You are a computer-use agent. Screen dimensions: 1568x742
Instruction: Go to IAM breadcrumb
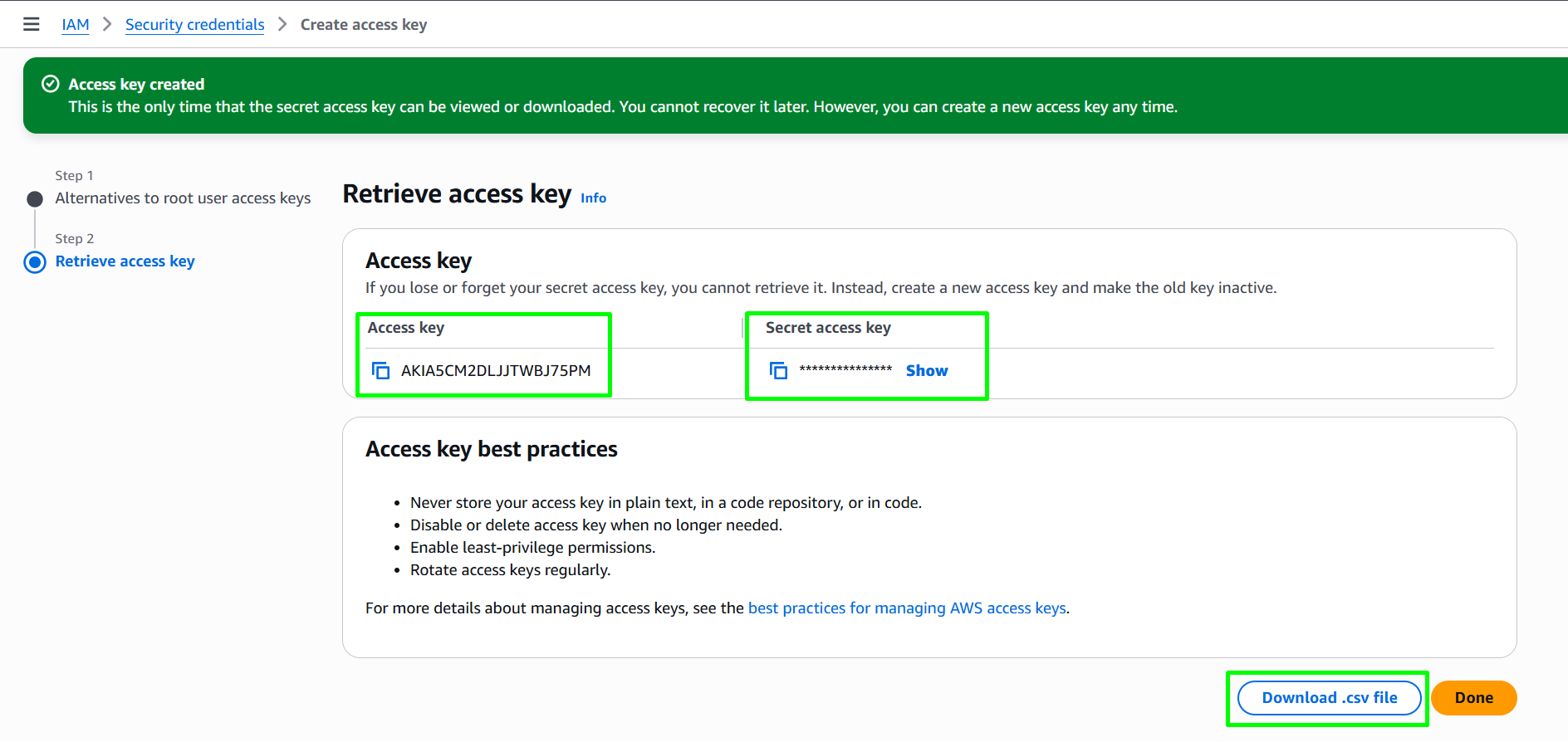pos(76,25)
